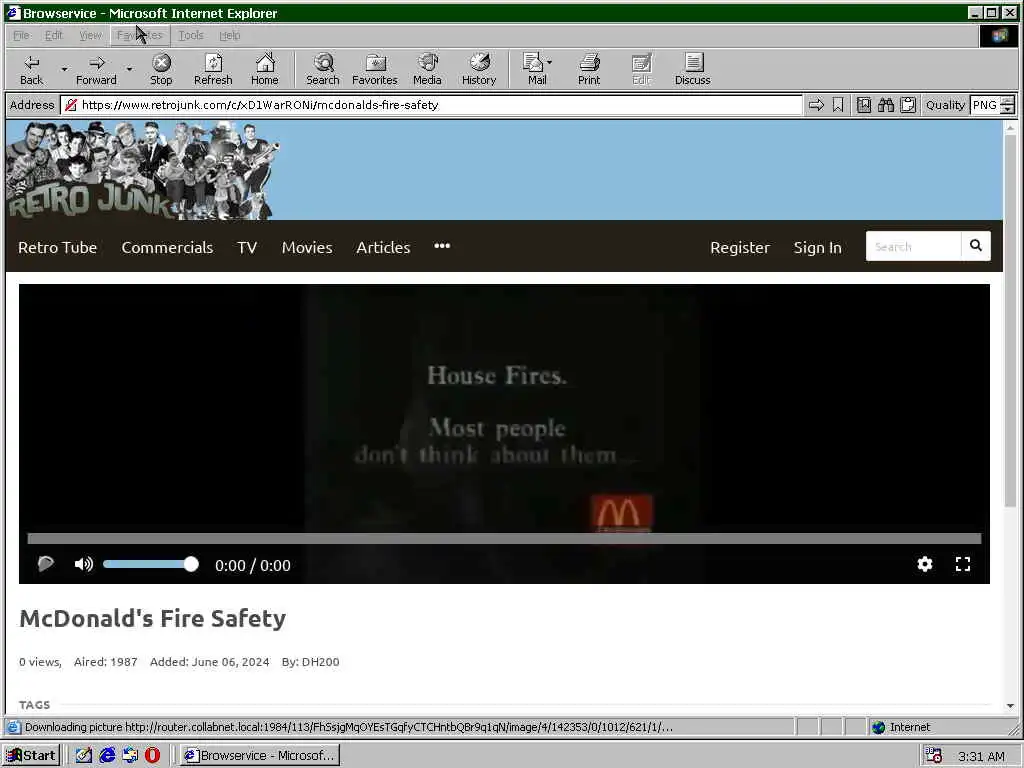
Task: Click the video volume slider
Action: coord(150,564)
